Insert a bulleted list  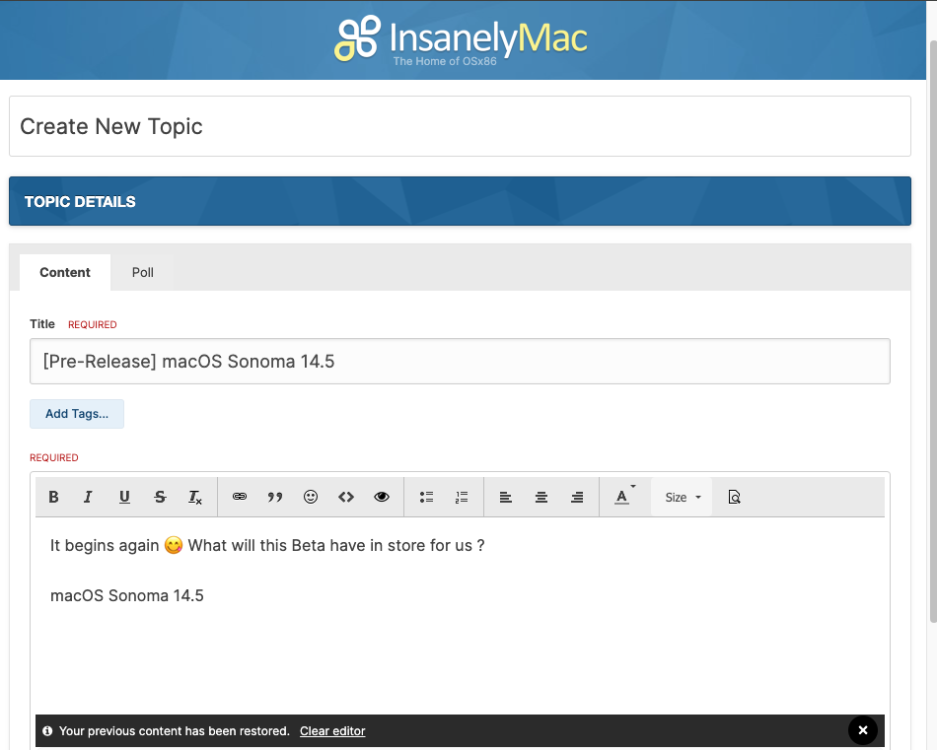tap(426, 497)
